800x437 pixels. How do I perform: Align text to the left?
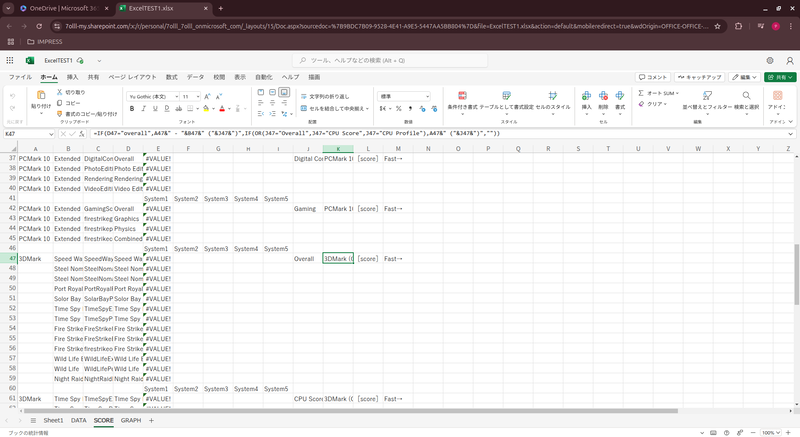[x=261, y=103]
